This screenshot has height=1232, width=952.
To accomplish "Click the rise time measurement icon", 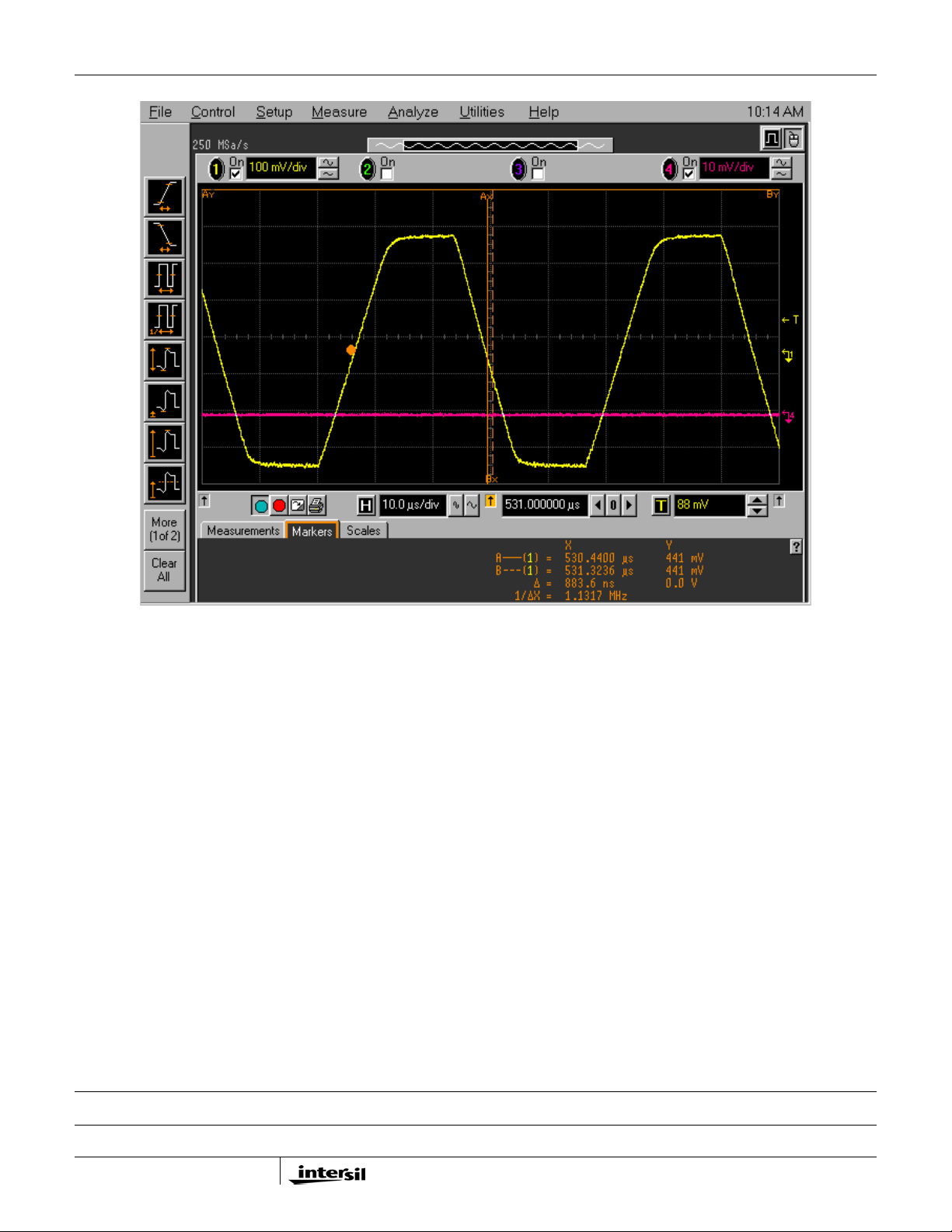I will pyautogui.click(x=165, y=197).
